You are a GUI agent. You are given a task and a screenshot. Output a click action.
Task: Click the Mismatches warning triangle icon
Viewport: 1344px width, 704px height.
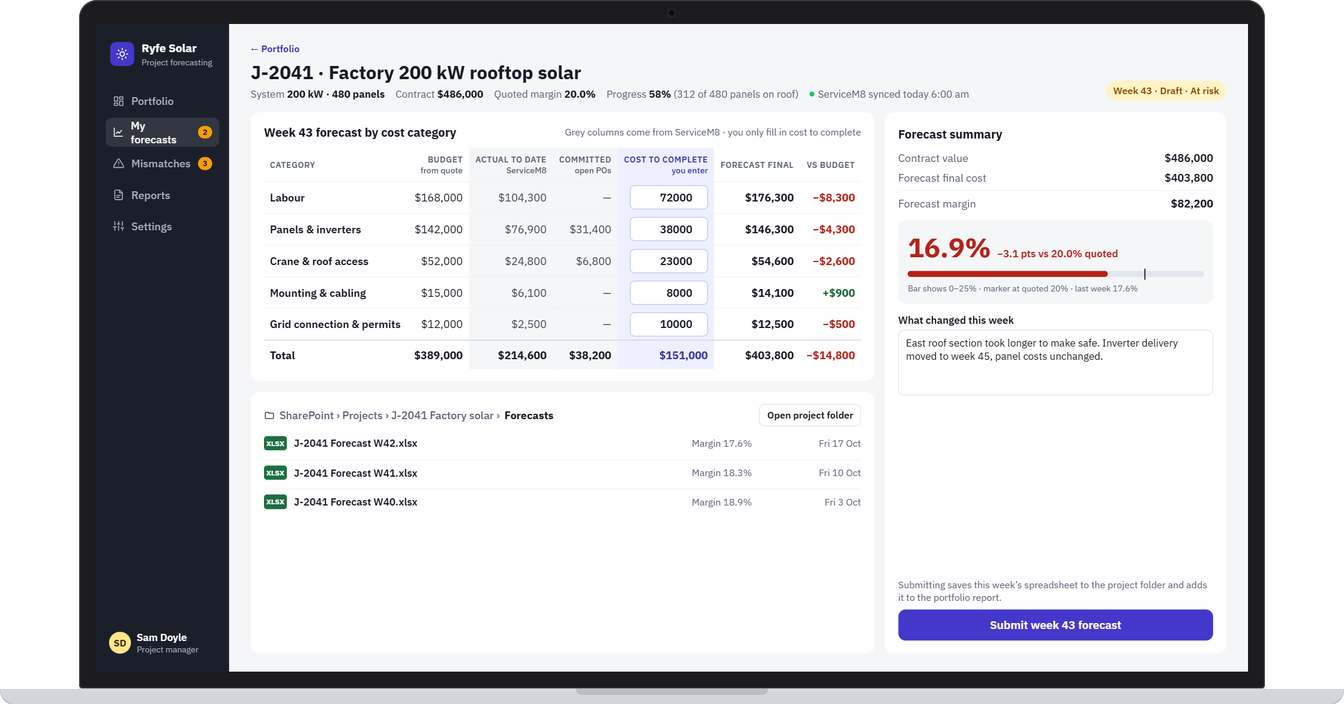pos(118,164)
